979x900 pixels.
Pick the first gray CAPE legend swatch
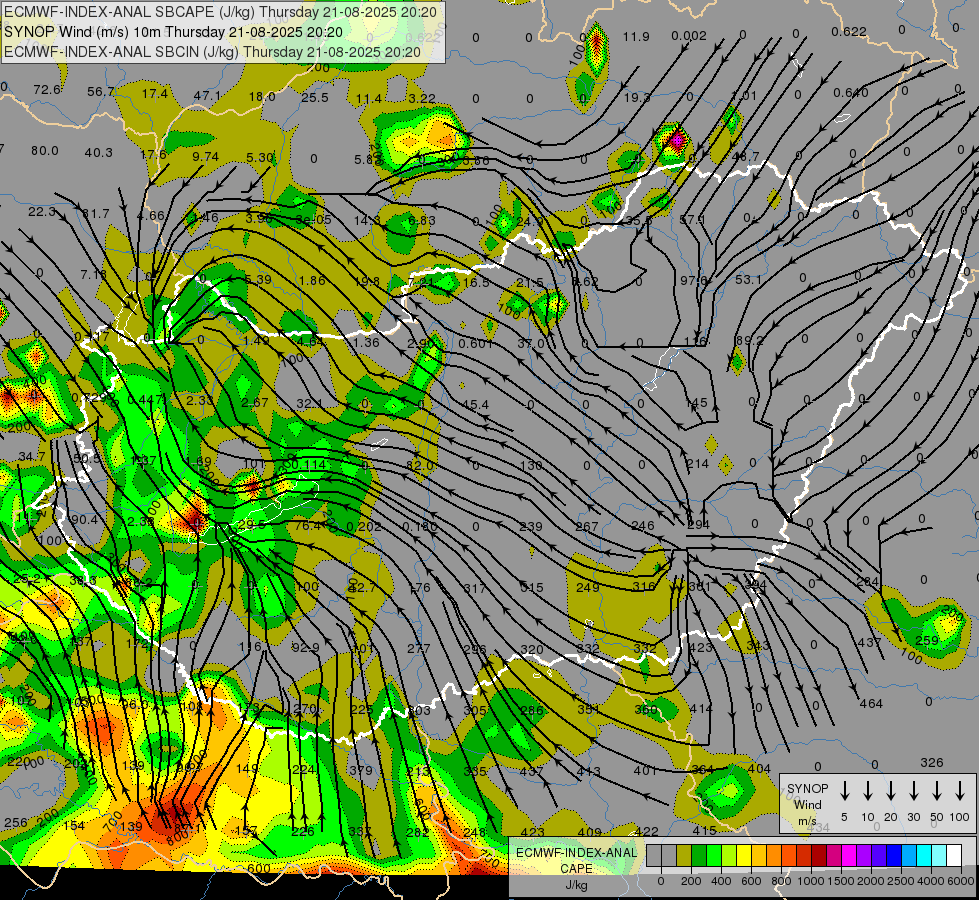(654, 856)
